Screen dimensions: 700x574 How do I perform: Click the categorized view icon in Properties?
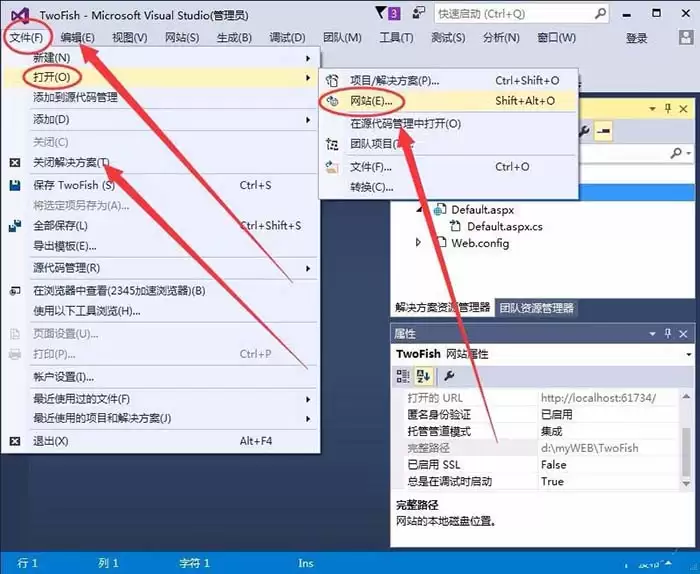tap(403, 376)
